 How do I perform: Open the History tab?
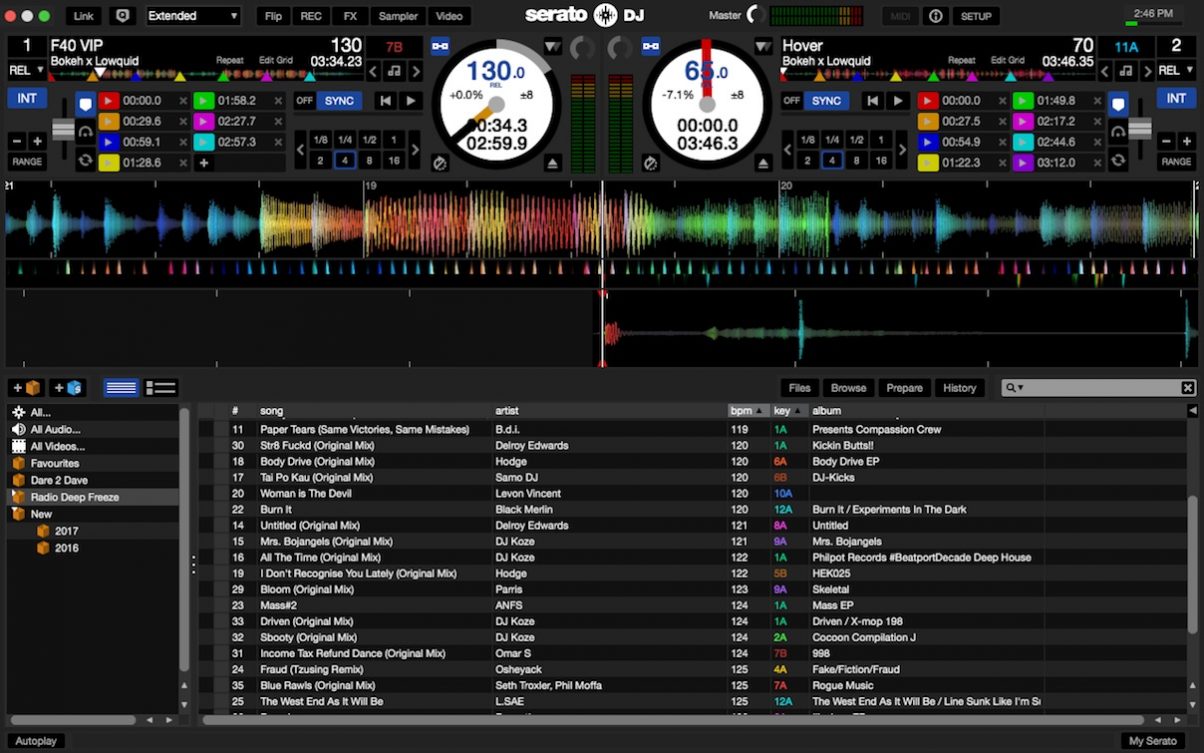(959, 388)
